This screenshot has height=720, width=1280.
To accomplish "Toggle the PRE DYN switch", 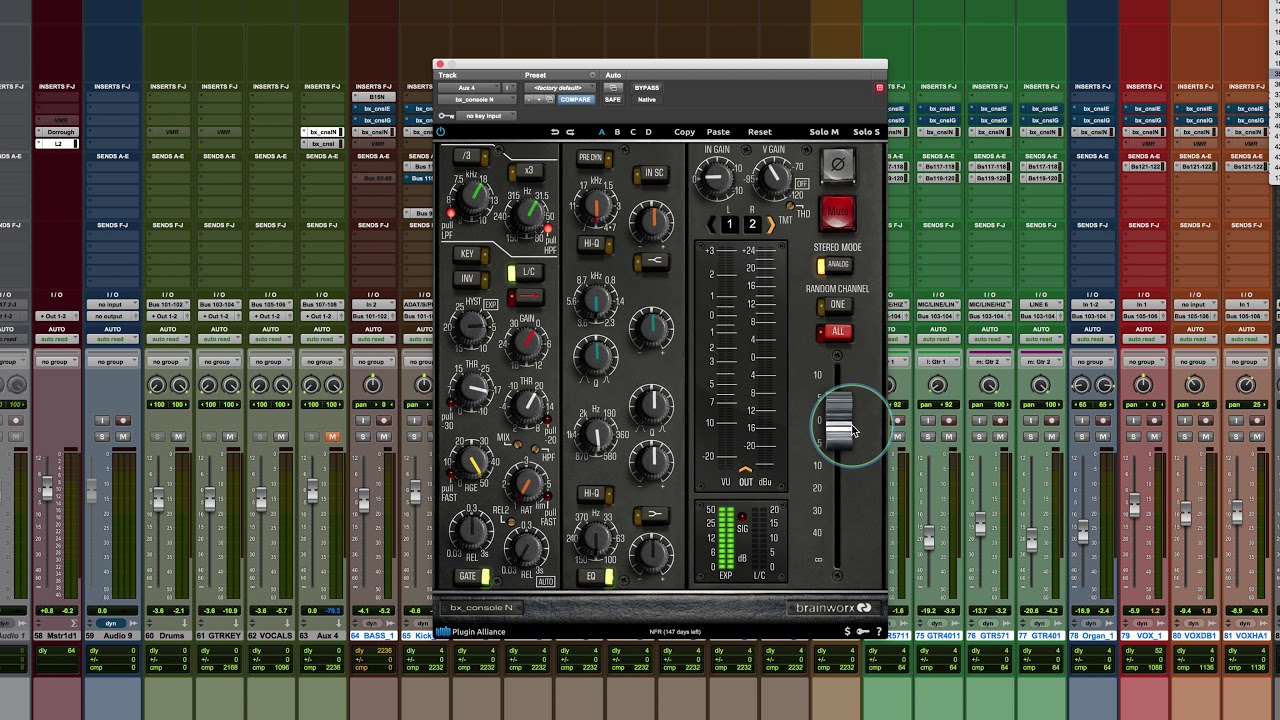I will tap(594, 157).
